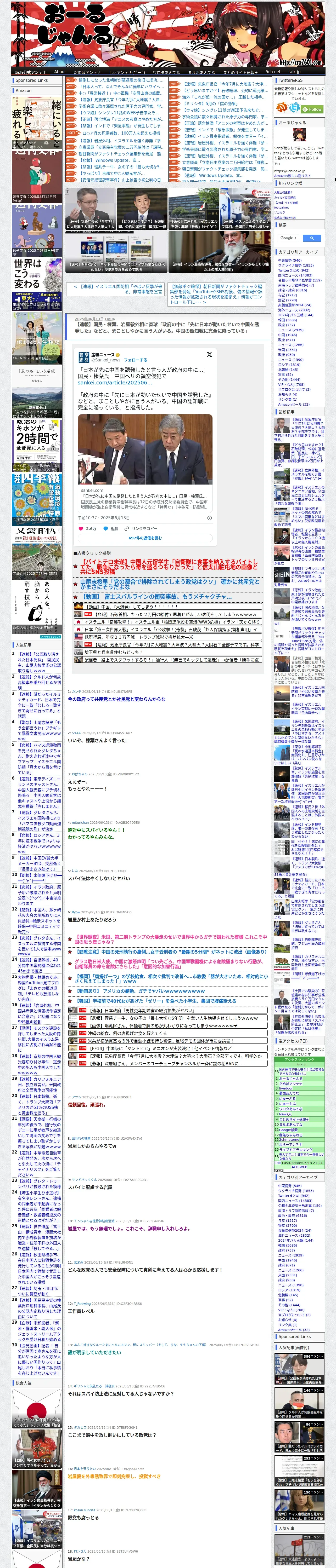This screenshot has height=1568, width=336.
Task: Click the tweet photo of two politicians
Action: pyautogui.click(x=145, y=449)
